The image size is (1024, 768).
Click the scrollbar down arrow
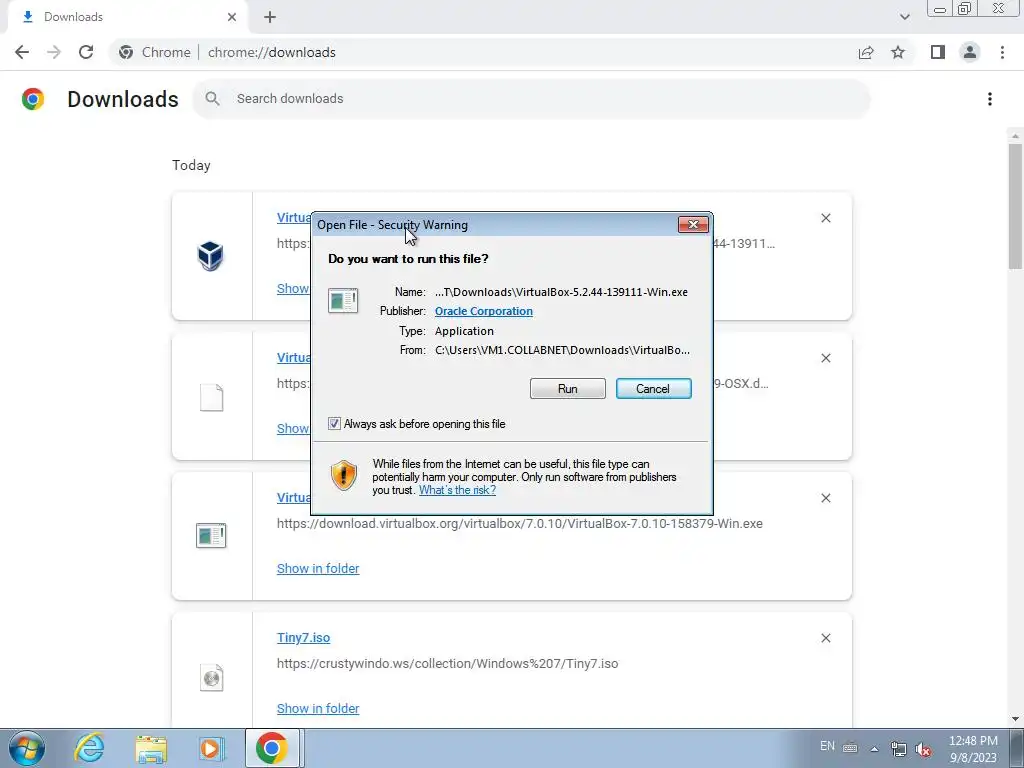[1015, 719]
